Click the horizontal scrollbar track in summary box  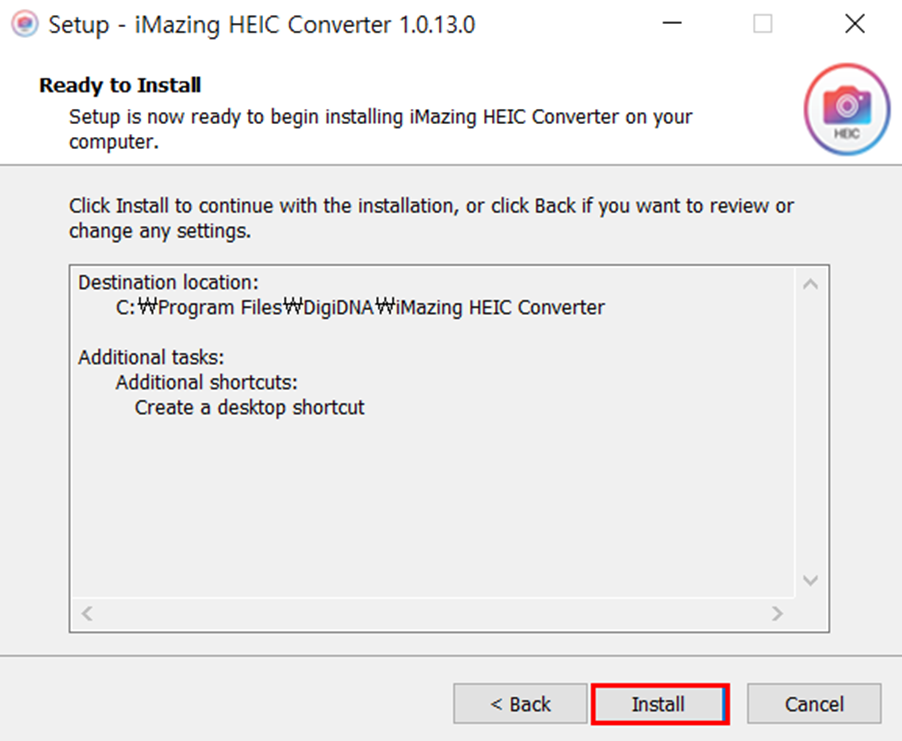pos(432,613)
